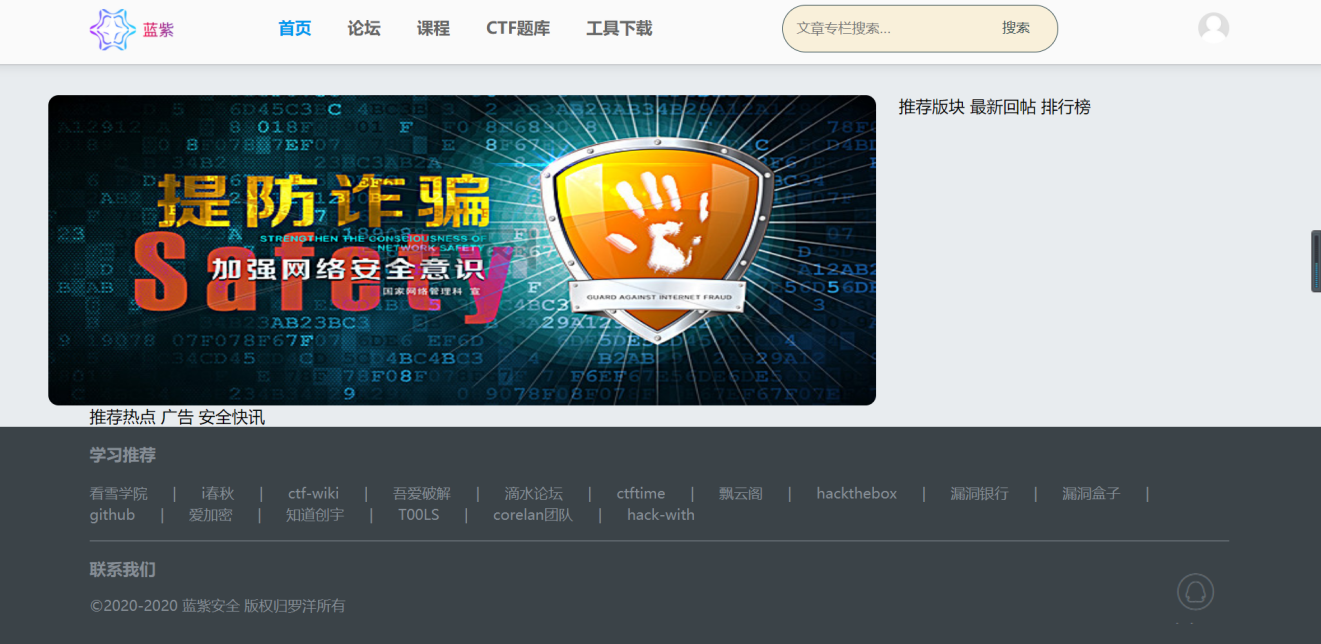The width and height of the screenshot is (1321, 644).
Task: Open the 论坛 navigation item
Action: tap(364, 28)
